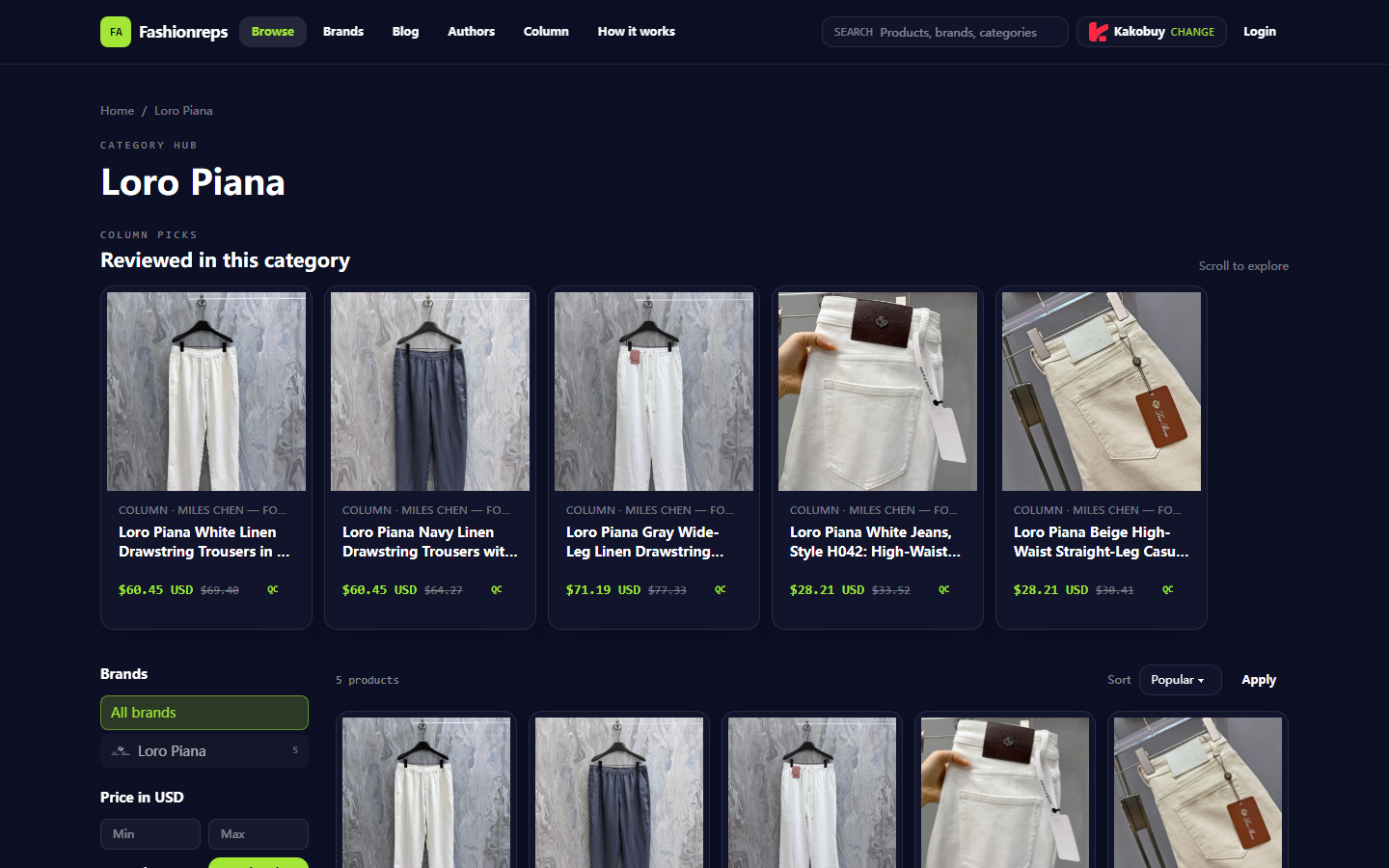Screen dimensions: 1389x868
Task: Click Loro Piana Gray Wide-Leg title
Action: [x=645, y=542]
